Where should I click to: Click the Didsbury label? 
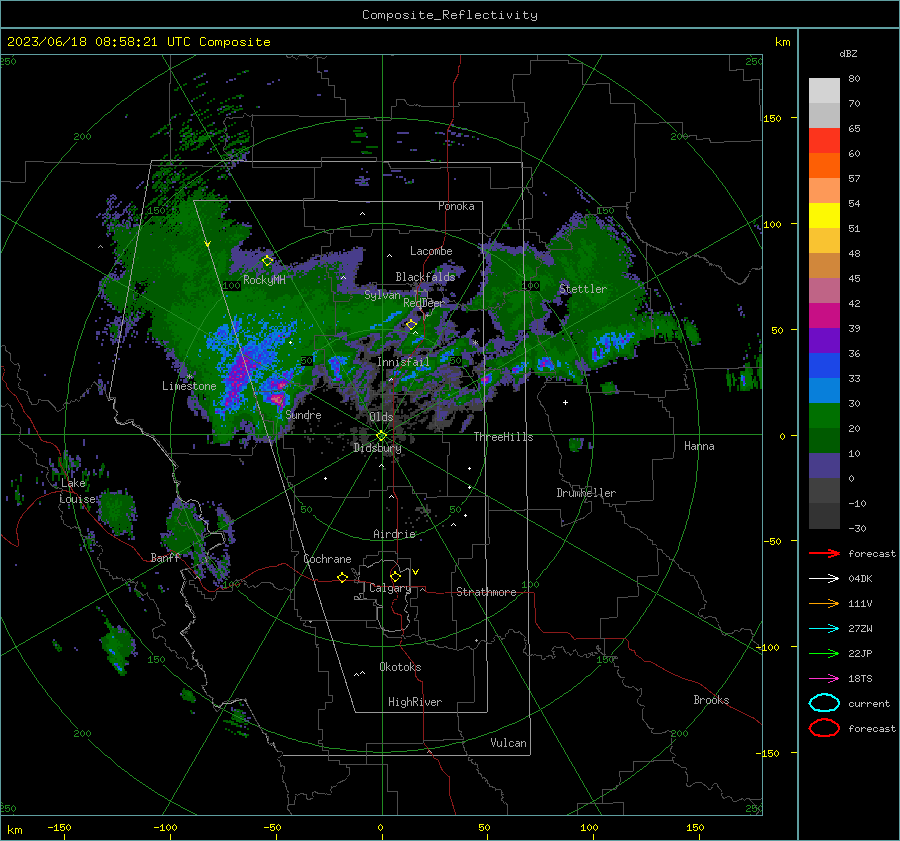[x=377, y=448]
